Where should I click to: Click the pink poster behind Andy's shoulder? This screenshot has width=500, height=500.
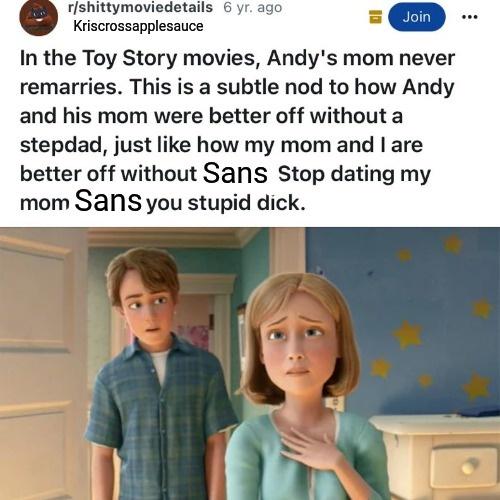pyautogui.click(x=195, y=337)
